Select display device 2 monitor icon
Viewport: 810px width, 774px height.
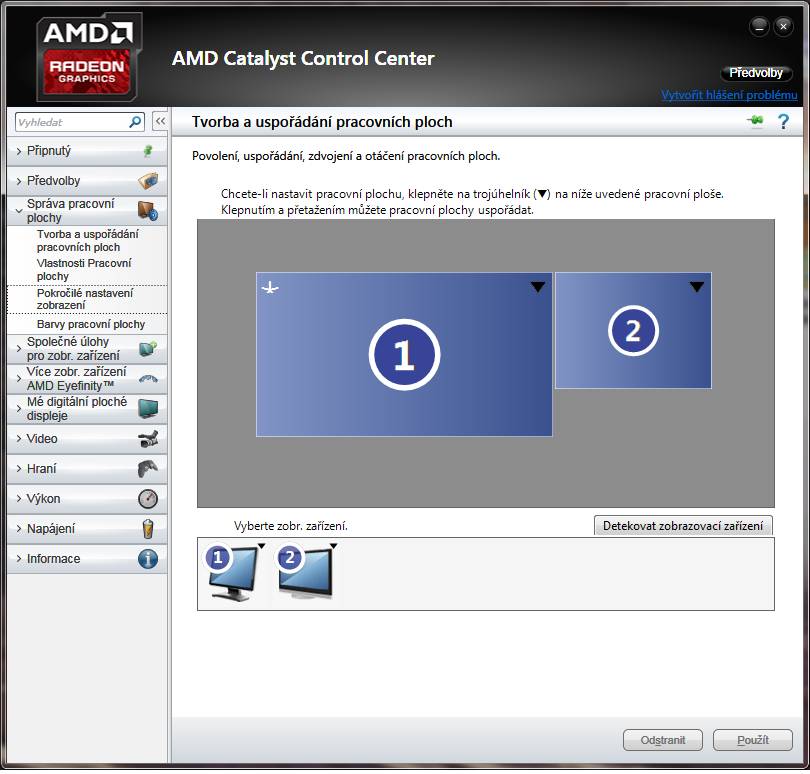pyautogui.click(x=305, y=572)
